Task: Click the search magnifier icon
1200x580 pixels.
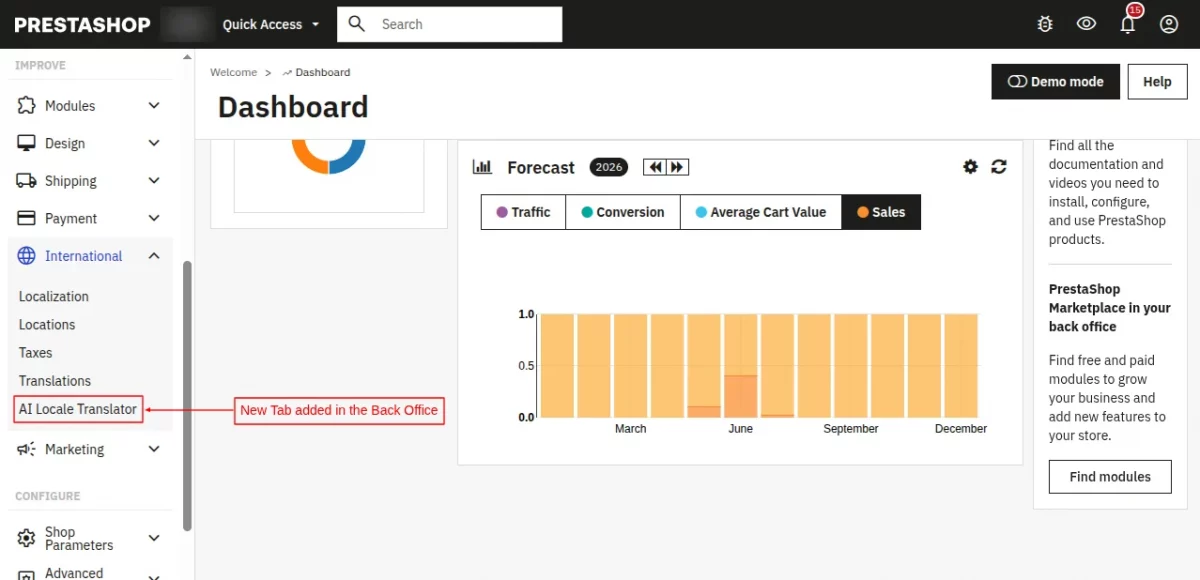Action: [357, 24]
